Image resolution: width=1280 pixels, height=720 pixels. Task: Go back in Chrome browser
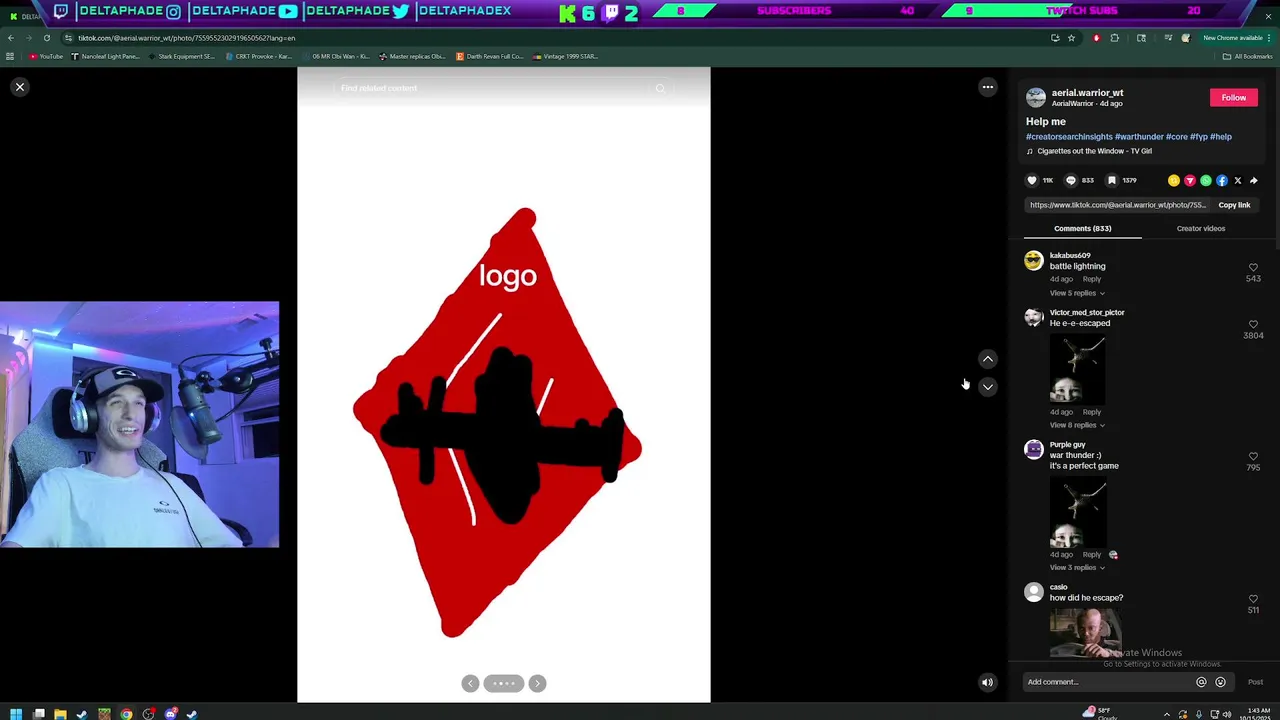(11, 38)
